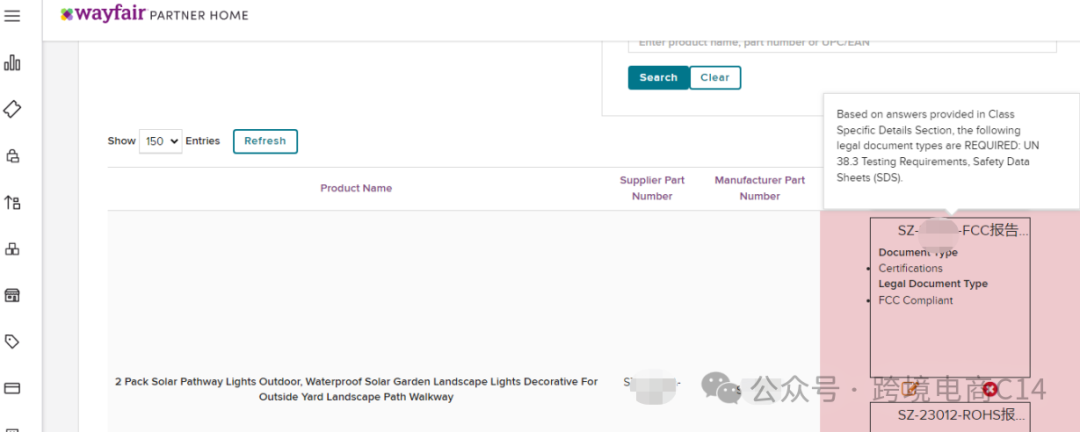1080x432 pixels.
Task: Click the Refresh button
Action: (x=265, y=141)
